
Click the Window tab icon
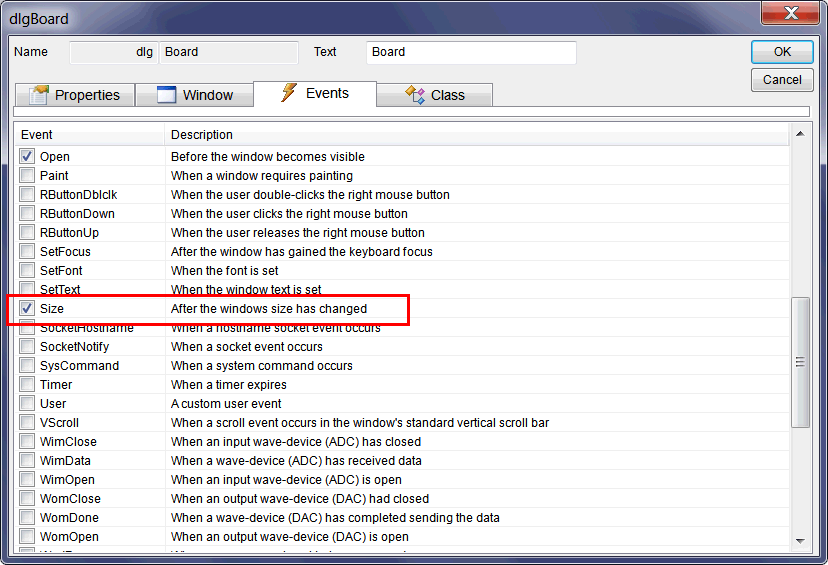166,95
